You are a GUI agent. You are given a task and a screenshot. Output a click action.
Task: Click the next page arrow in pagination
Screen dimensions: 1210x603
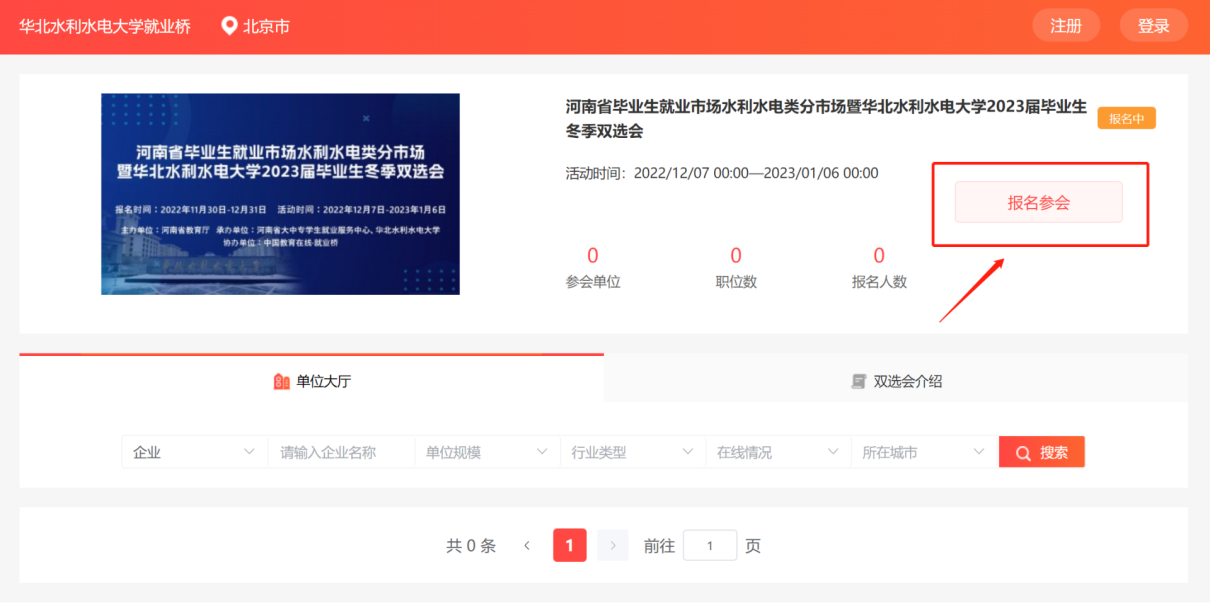coord(612,545)
